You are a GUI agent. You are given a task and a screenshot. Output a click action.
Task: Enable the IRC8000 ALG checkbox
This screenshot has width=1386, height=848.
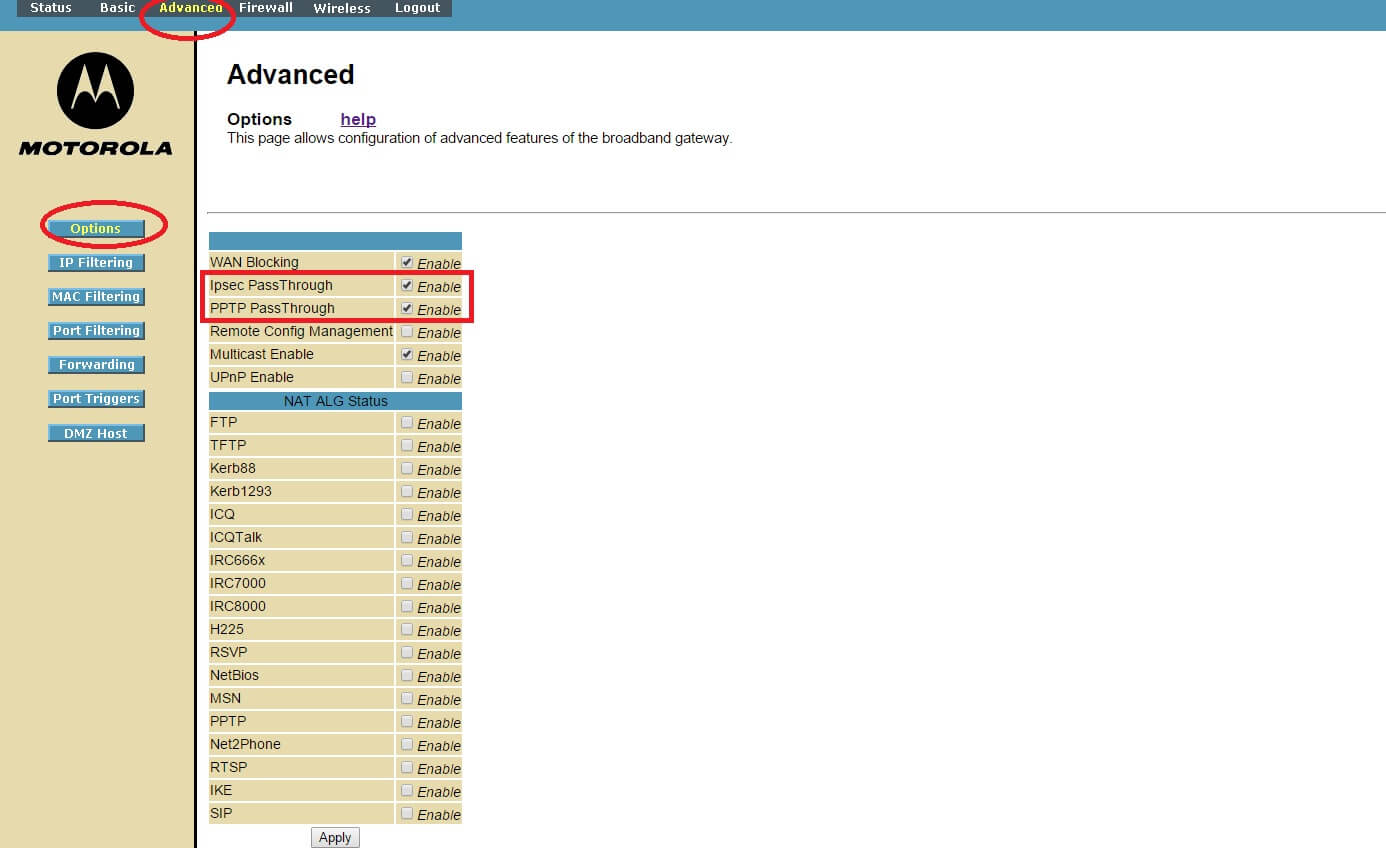407,606
